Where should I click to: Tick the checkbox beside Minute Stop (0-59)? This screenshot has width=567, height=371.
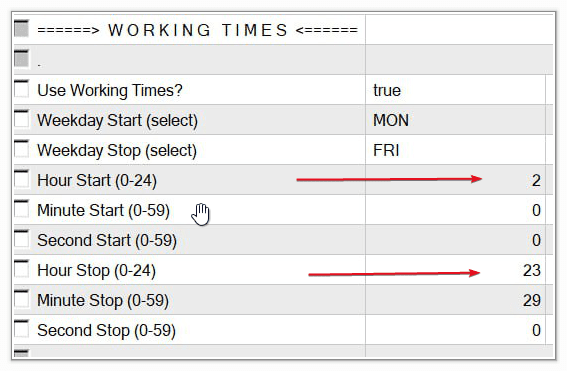pyautogui.click(x=21, y=299)
